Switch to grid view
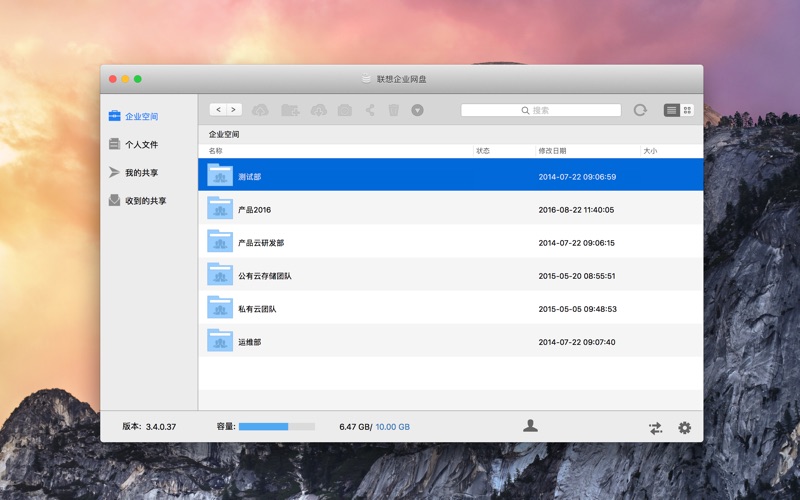This screenshot has height=500, width=800. pos(687,110)
